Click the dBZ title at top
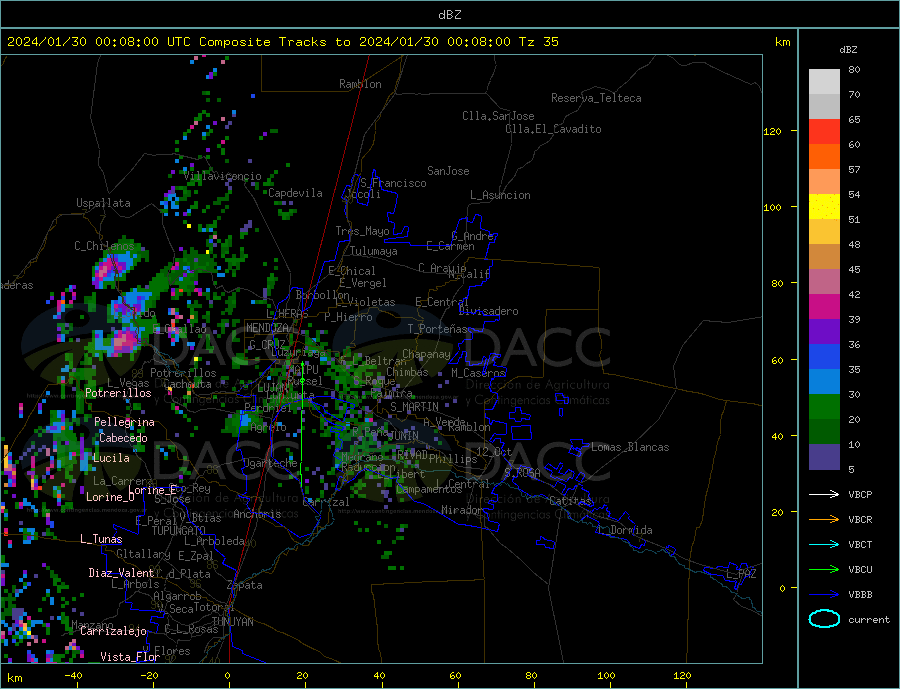Screen dimensions: 900x689 (x=449, y=15)
